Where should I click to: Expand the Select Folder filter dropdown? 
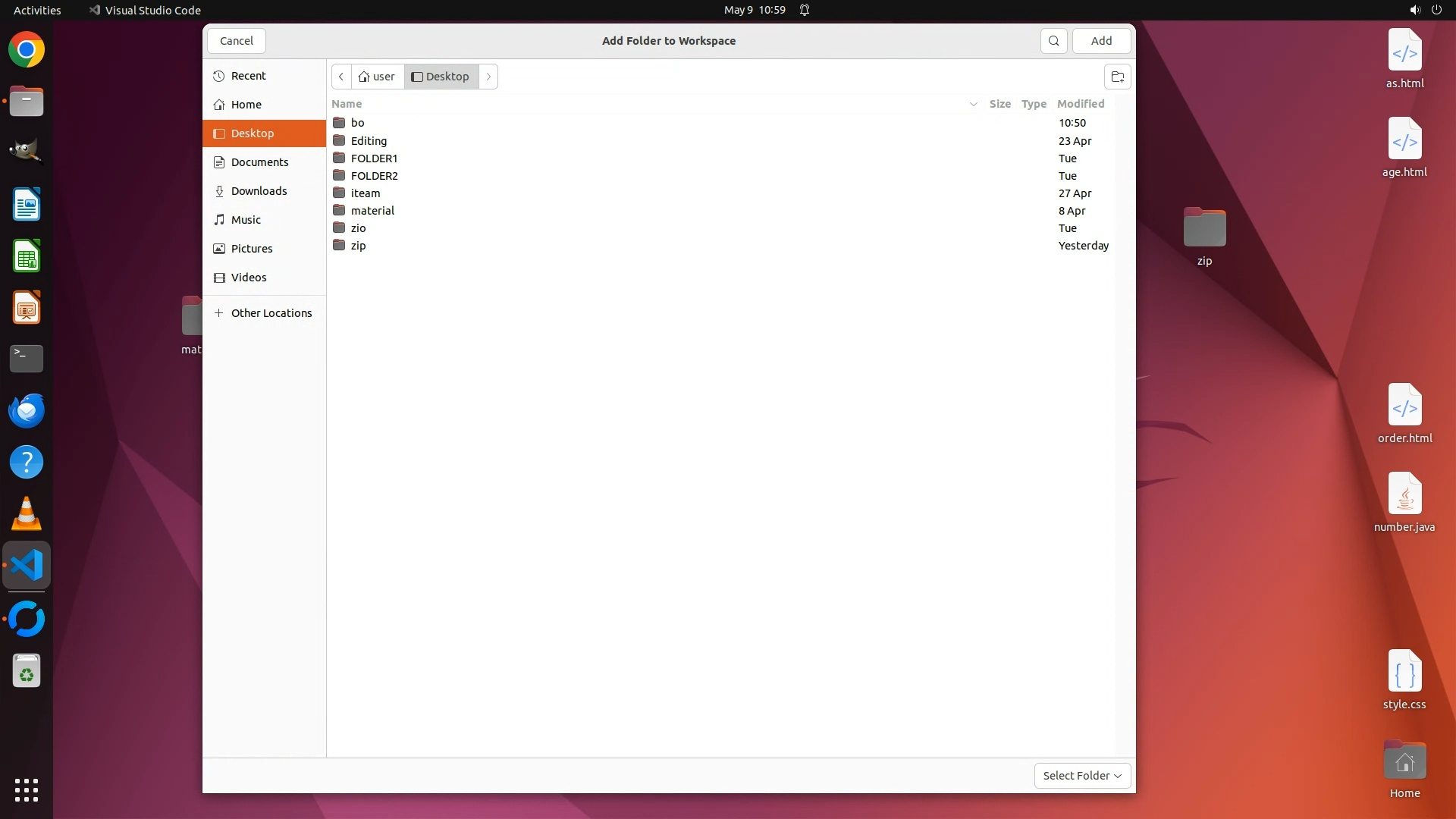1082,776
